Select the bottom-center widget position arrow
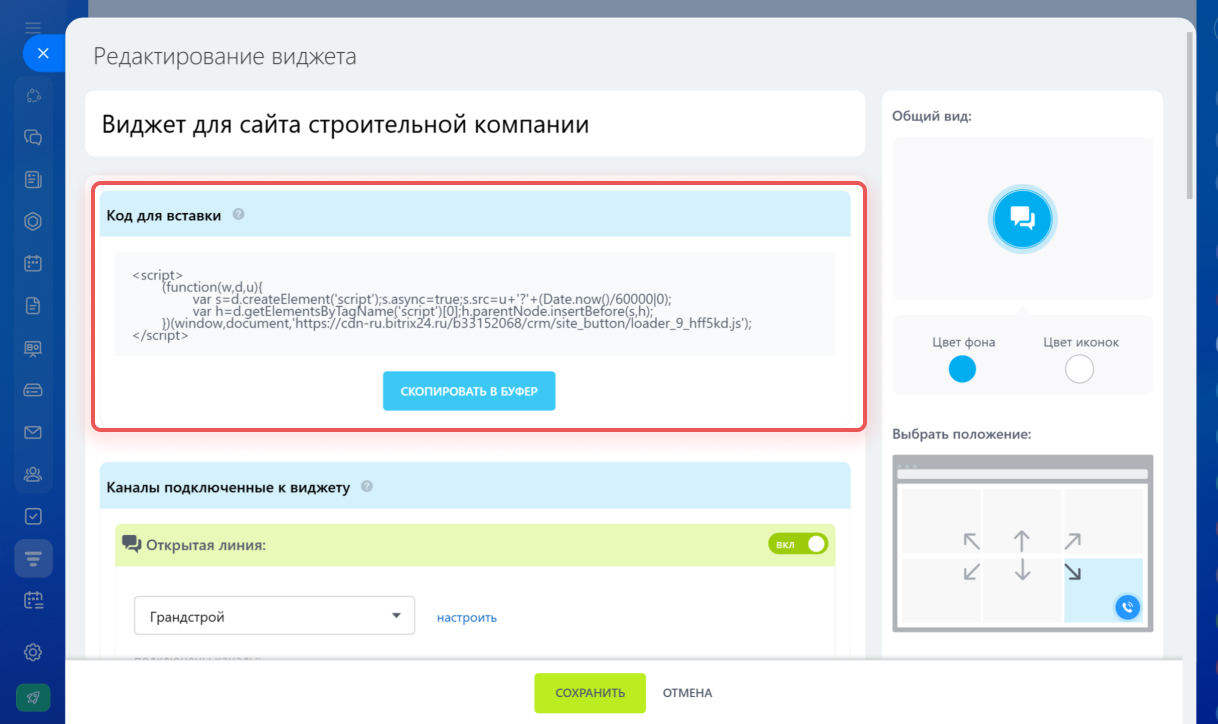The image size is (1218, 724). click(x=1021, y=570)
